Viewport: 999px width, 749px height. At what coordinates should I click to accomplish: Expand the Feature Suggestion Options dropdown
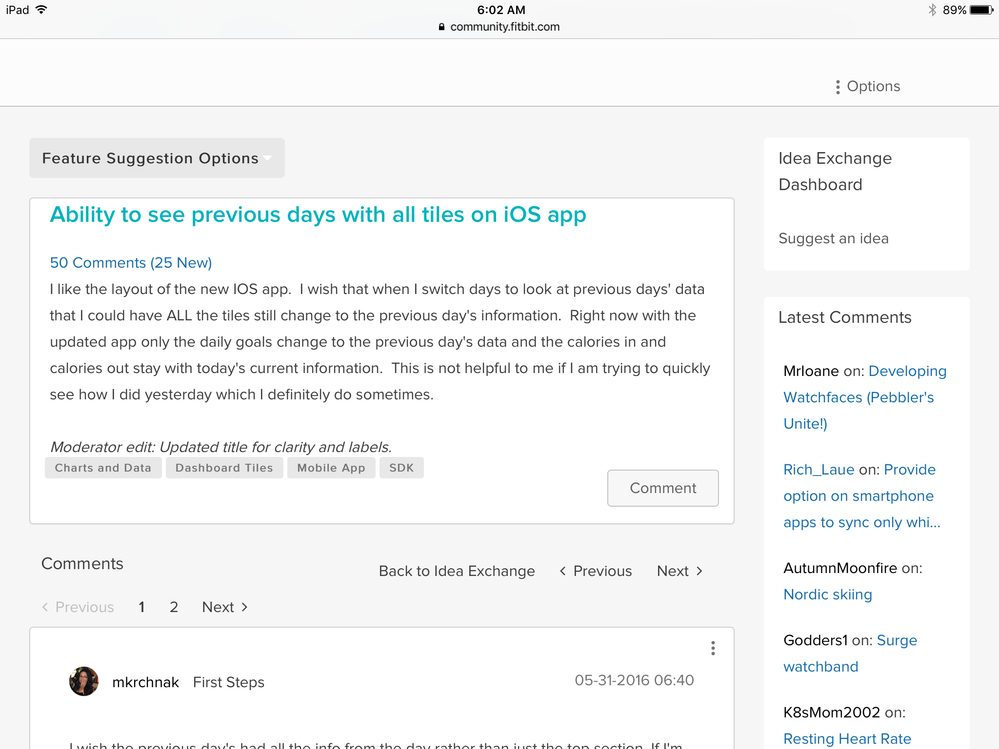[x=157, y=158]
